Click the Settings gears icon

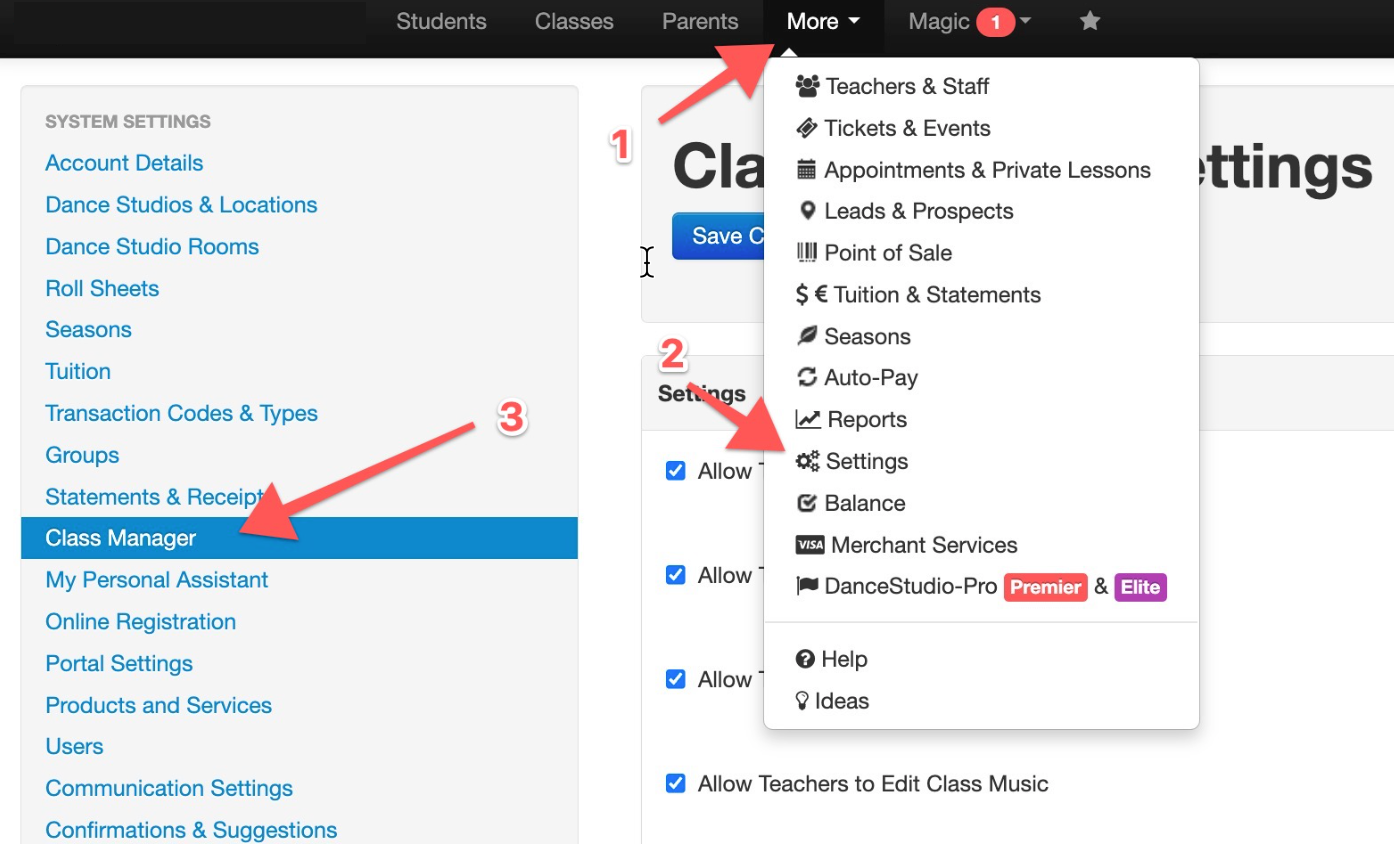(x=807, y=461)
